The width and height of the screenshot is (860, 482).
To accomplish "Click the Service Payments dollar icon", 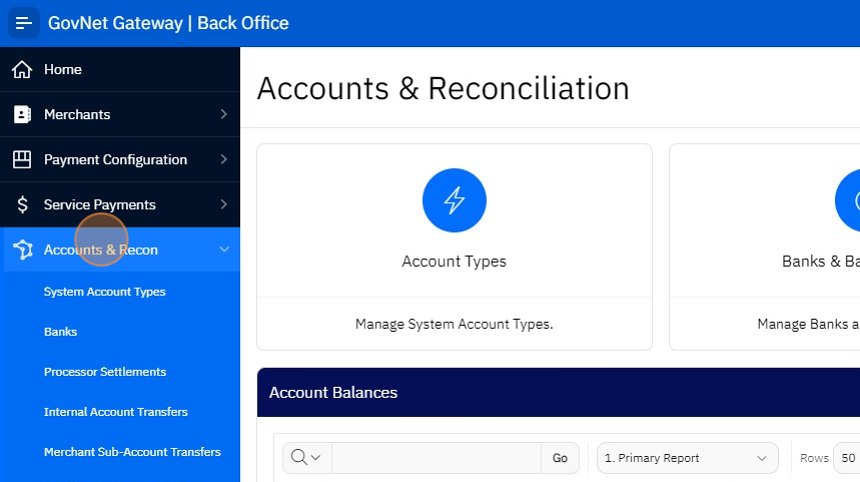I will [x=22, y=205].
